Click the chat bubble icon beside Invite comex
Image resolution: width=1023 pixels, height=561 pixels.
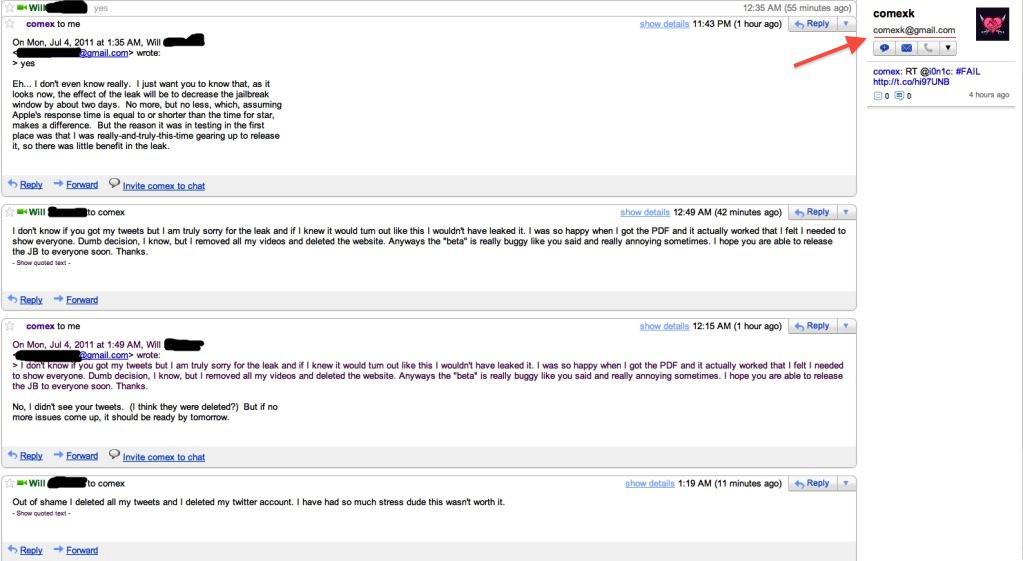click(x=114, y=184)
